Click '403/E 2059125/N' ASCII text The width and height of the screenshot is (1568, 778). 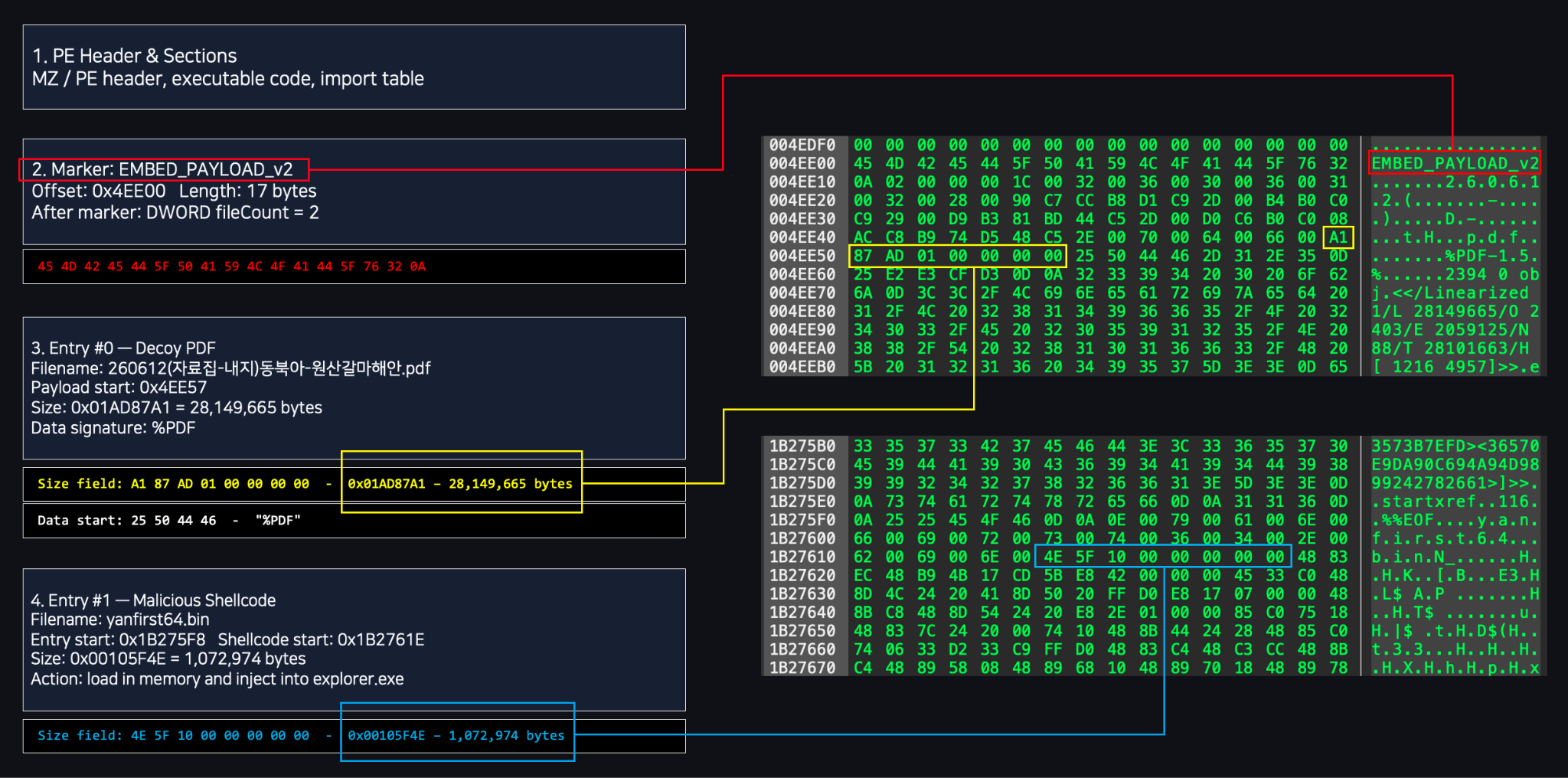click(1450, 329)
